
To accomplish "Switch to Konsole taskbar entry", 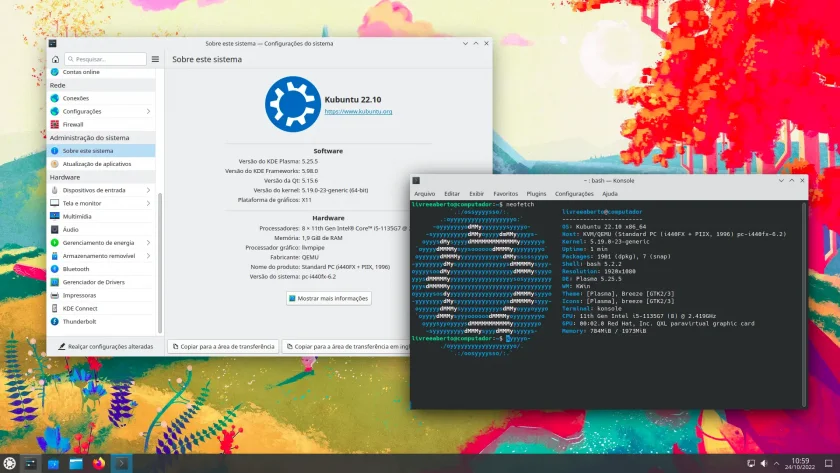I will (122, 463).
